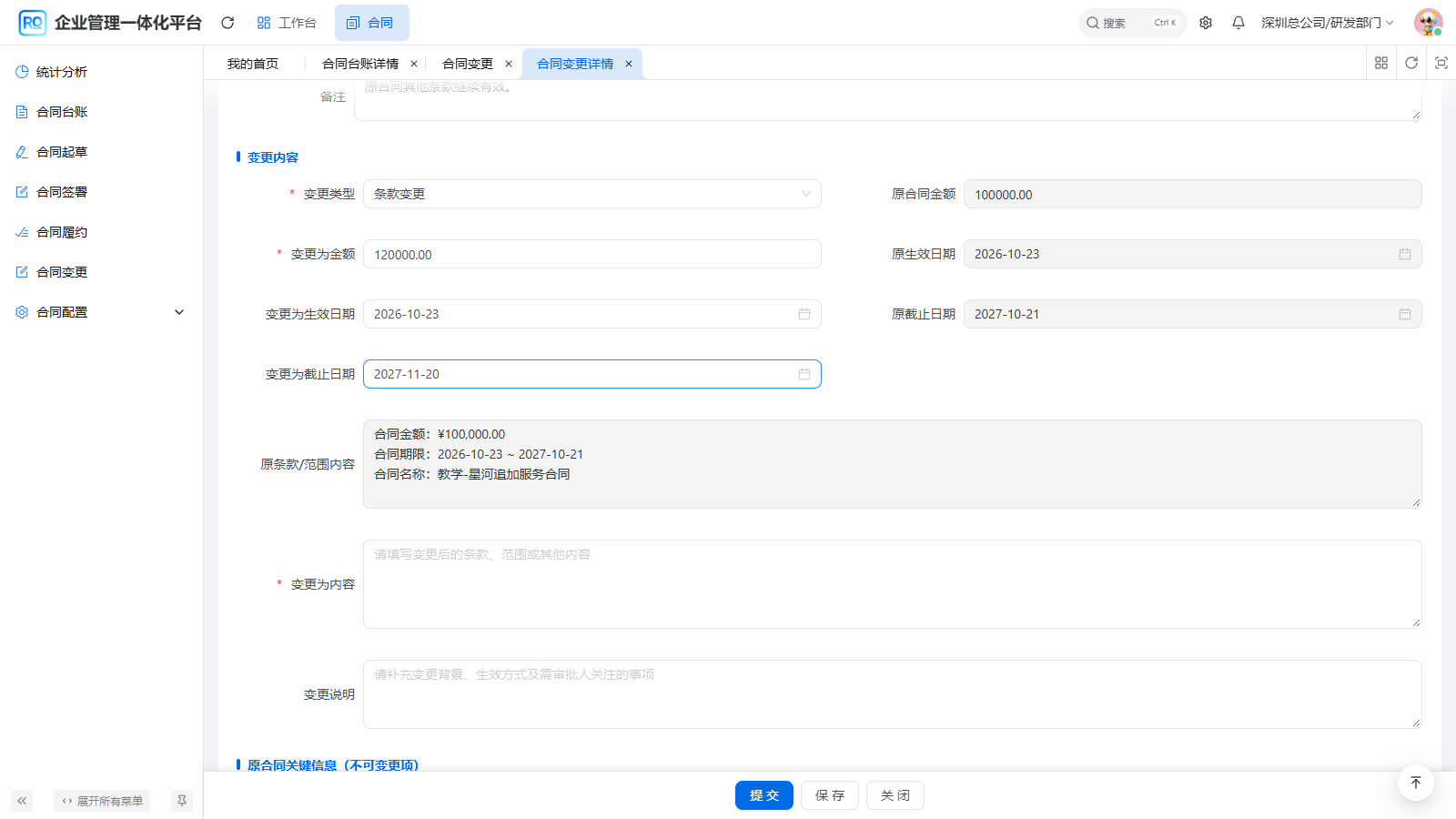Image resolution: width=1456 pixels, height=819 pixels.
Task: Click the refresh icon beside platform title
Action: (x=227, y=23)
